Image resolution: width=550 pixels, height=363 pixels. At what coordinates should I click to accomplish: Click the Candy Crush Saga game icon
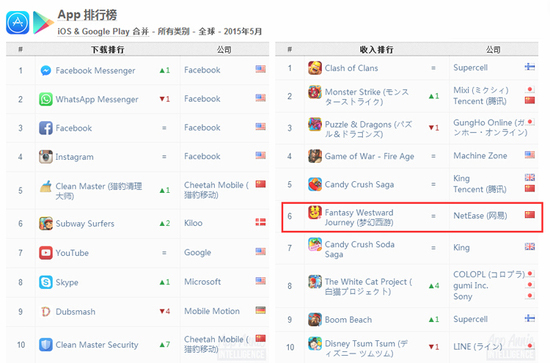(315, 184)
